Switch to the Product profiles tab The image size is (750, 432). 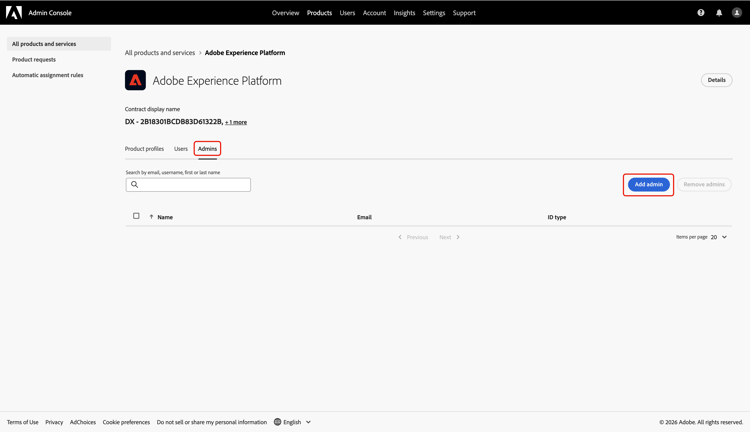pyautogui.click(x=144, y=149)
